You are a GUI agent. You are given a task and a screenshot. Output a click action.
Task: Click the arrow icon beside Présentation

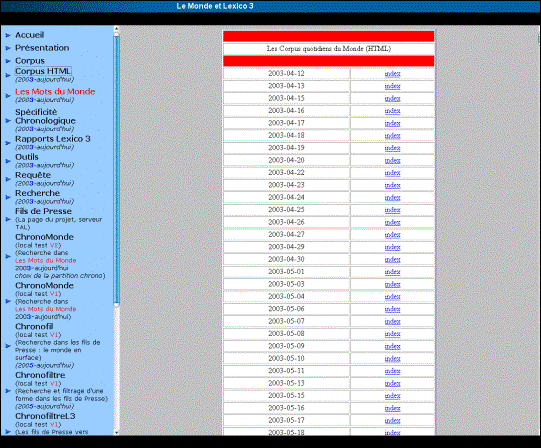pos(8,48)
